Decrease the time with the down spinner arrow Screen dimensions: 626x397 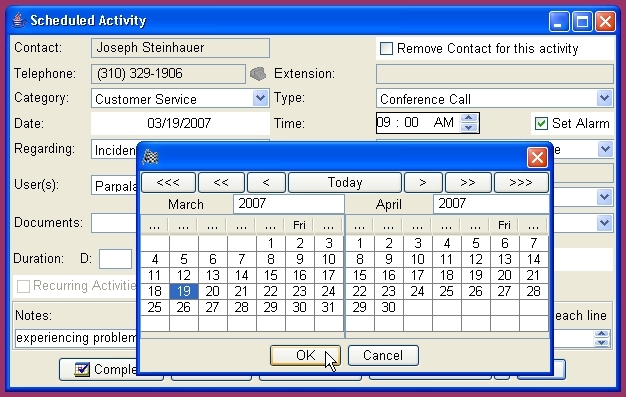[469, 127]
